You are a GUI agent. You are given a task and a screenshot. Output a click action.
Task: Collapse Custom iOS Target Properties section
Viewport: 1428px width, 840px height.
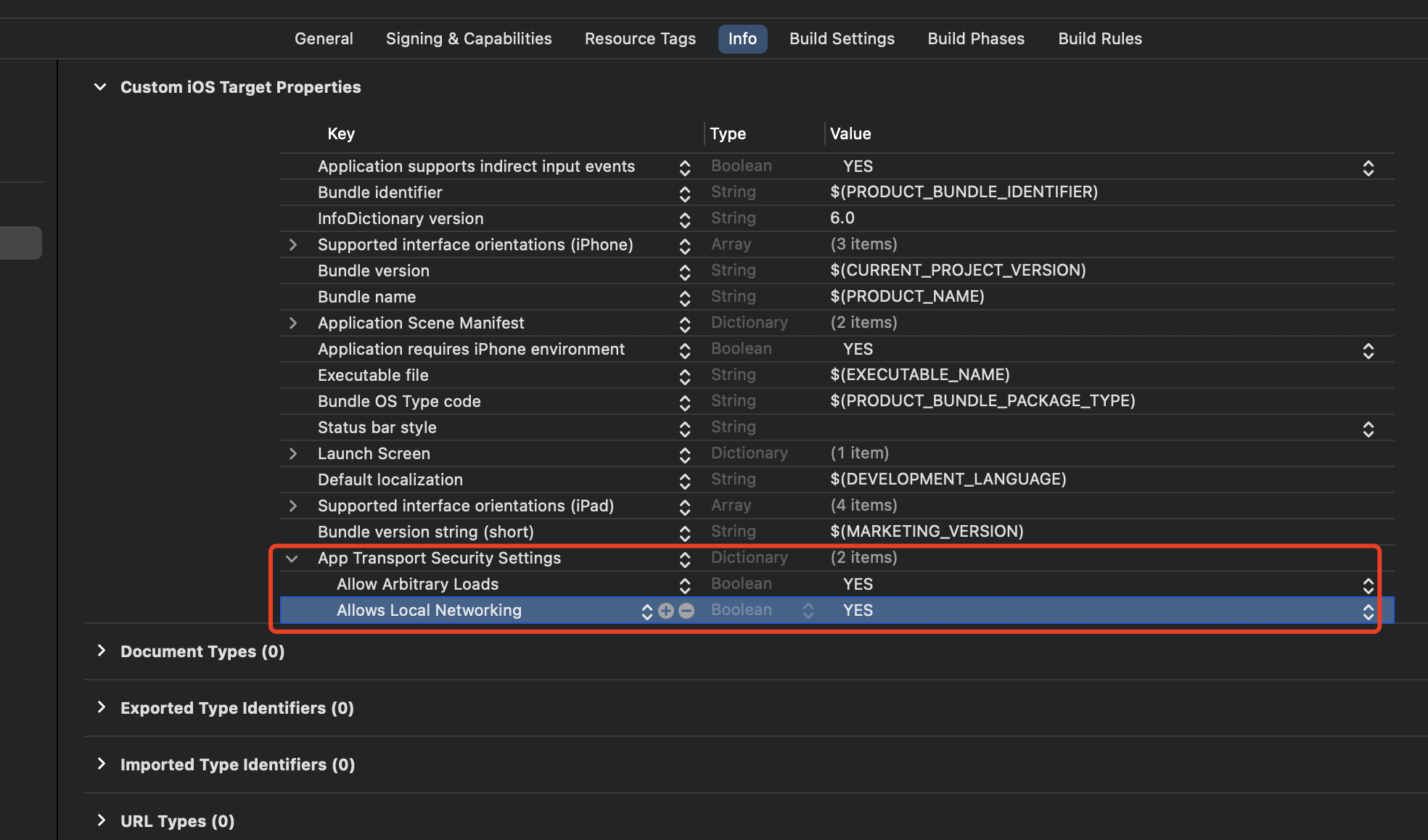100,87
